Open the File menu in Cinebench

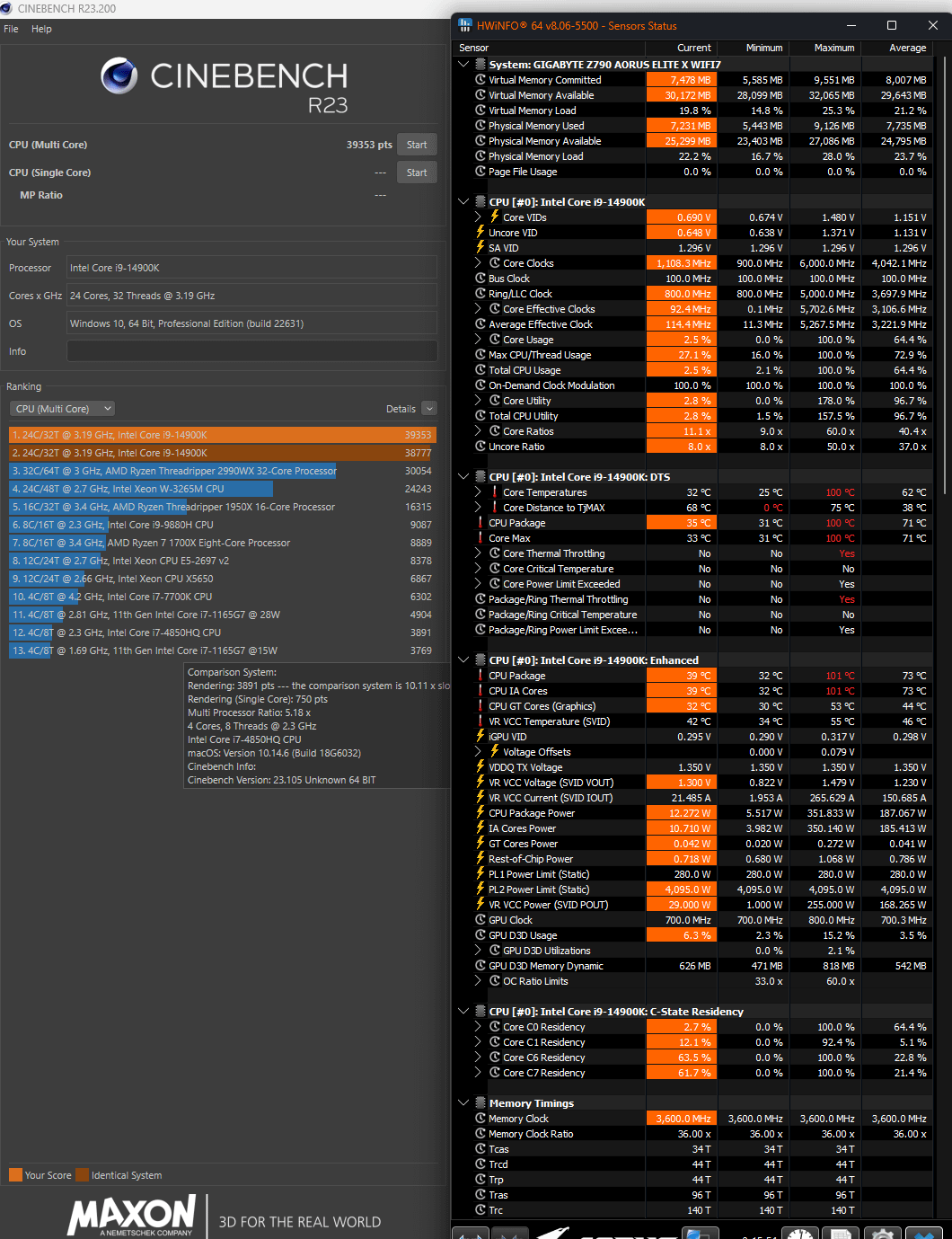[11, 29]
